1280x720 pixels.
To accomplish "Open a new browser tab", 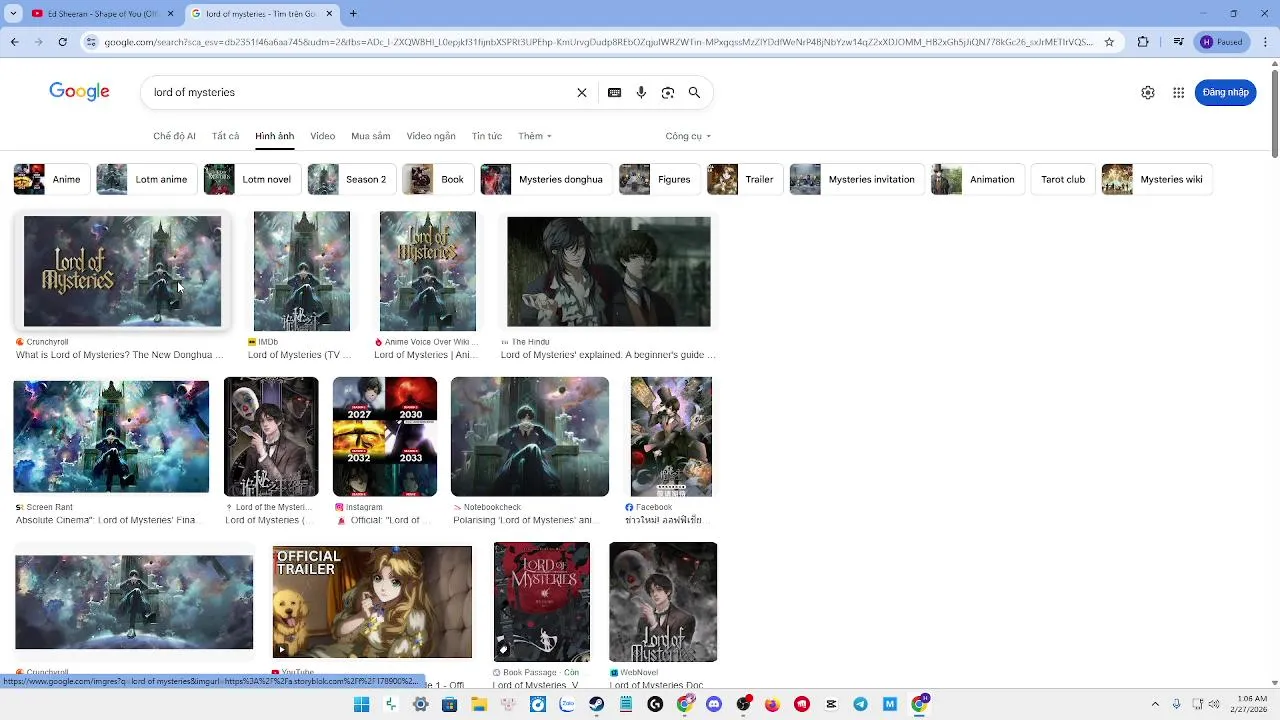I will pos(353,13).
